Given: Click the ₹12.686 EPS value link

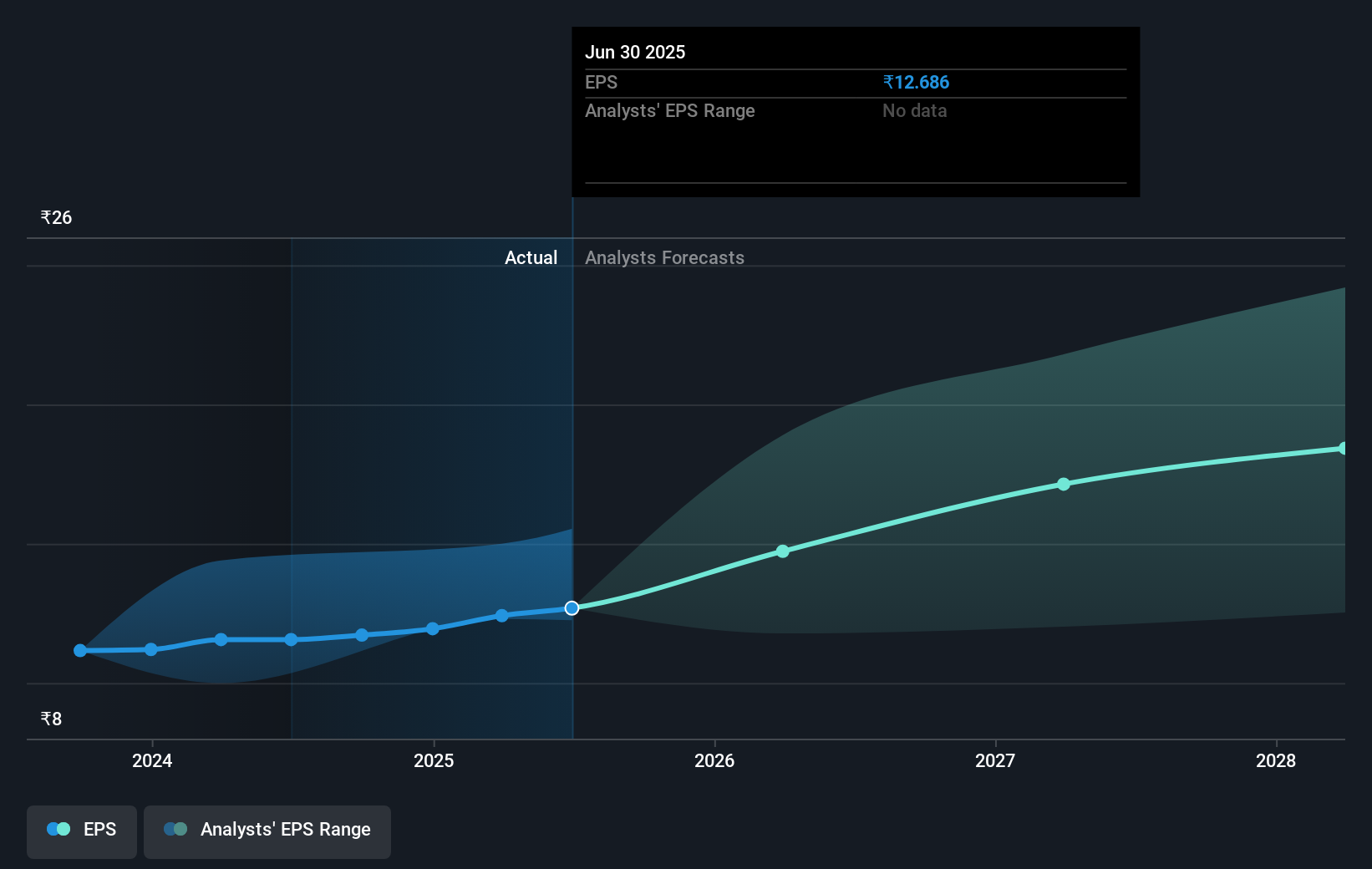Looking at the screenshot, I should (916, 82).
